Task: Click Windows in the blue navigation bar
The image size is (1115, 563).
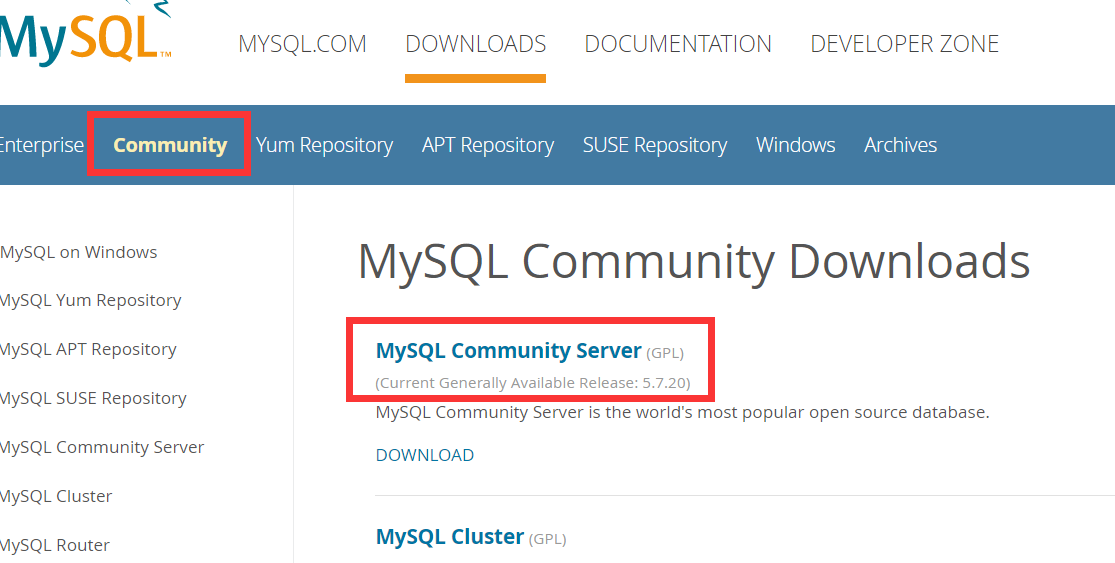Action: pos(796,145)
